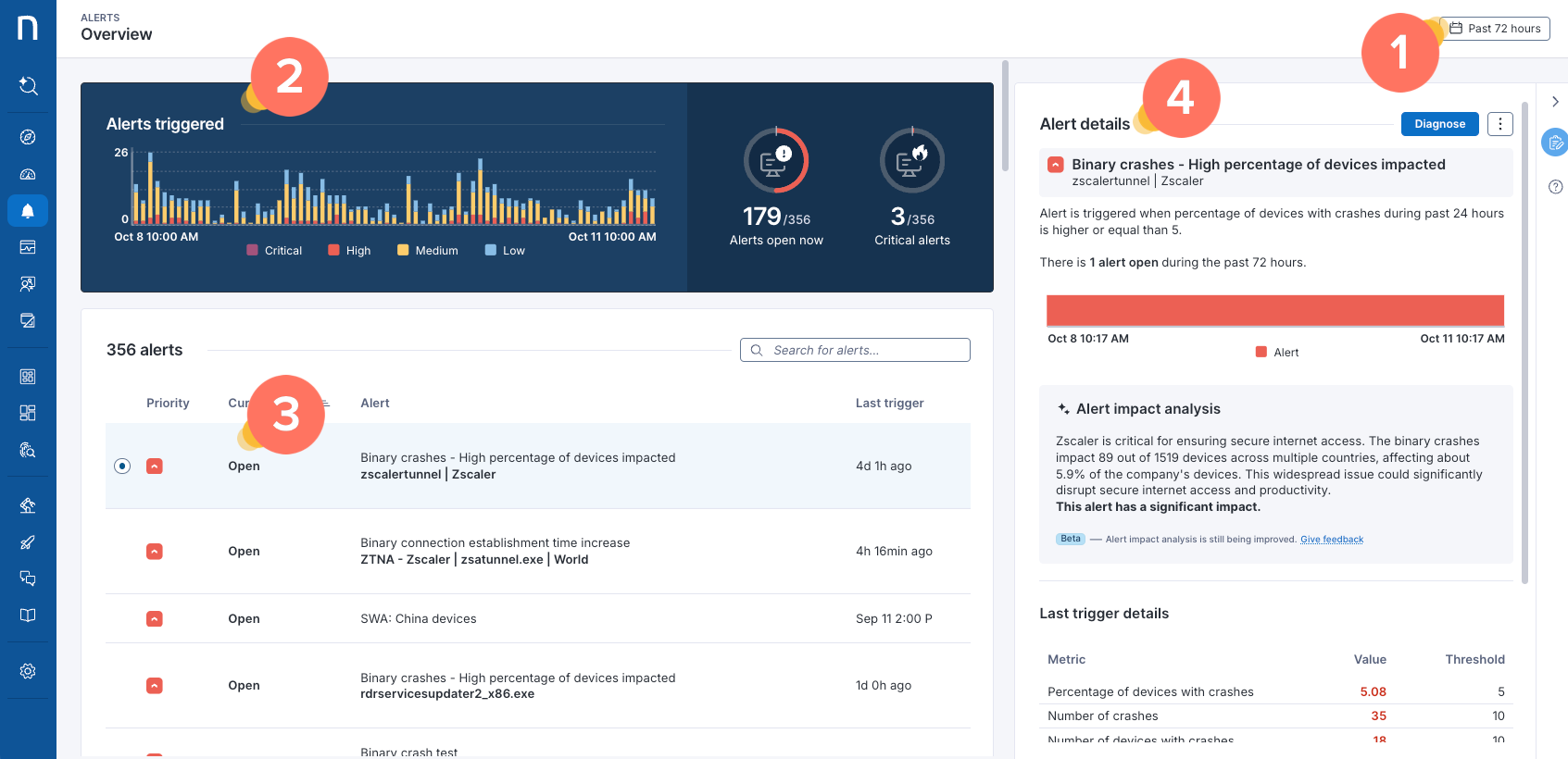The image size is (1568, 759).
Task: Open the rocket icon in the sidebar
Action: click(28, 542)
